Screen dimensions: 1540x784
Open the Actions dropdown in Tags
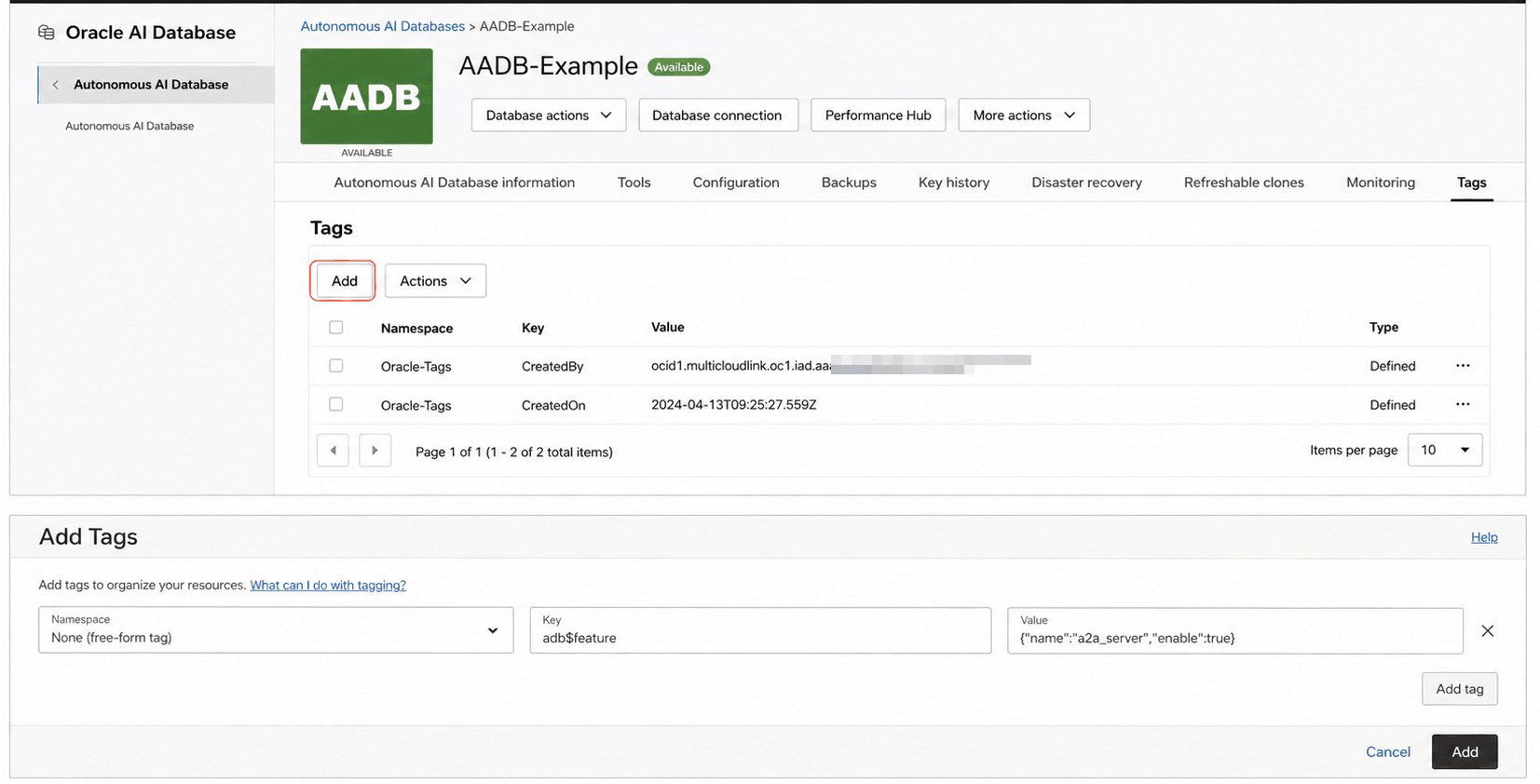(x=435, y=281)
